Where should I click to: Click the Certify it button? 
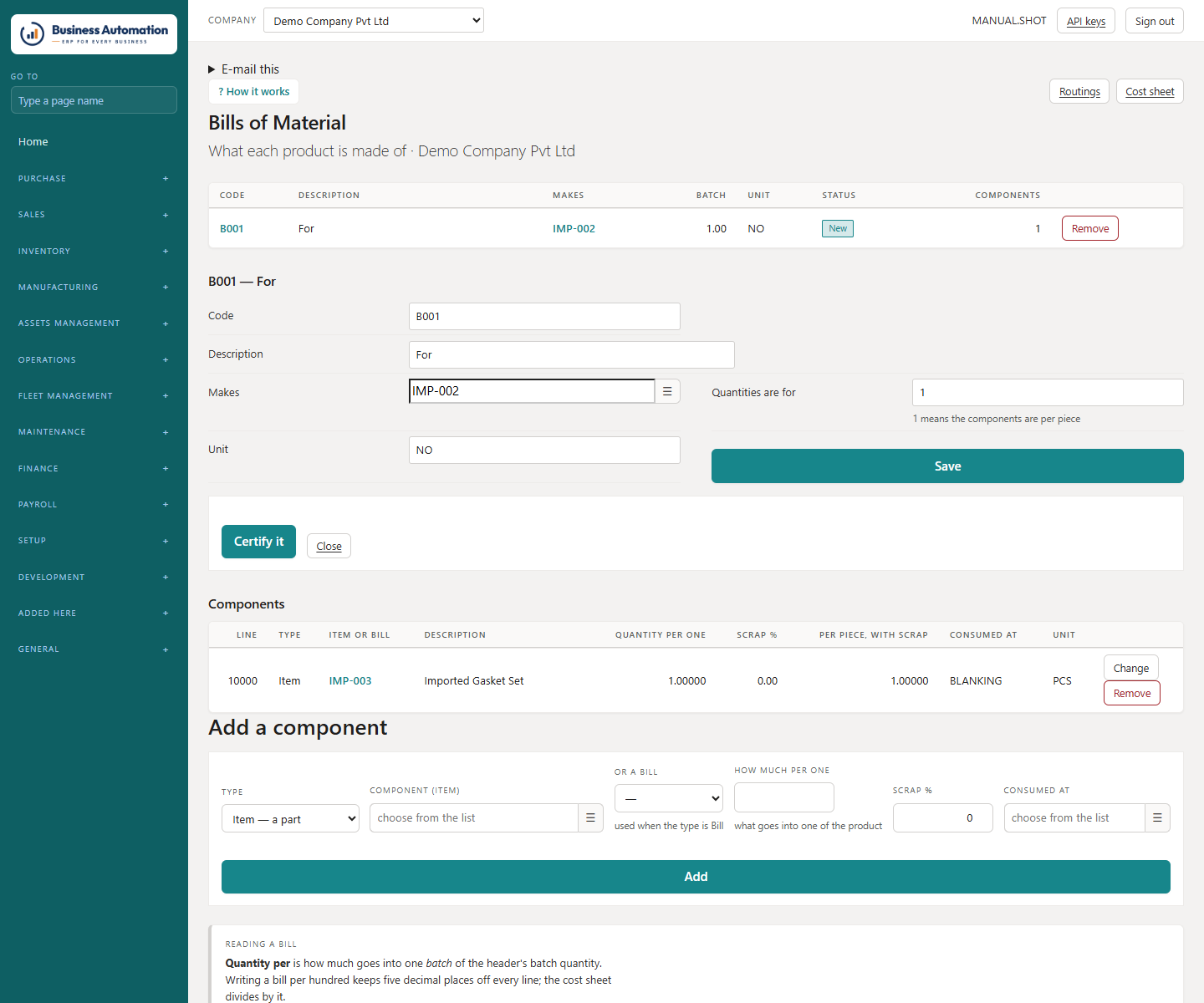[258, 542]
